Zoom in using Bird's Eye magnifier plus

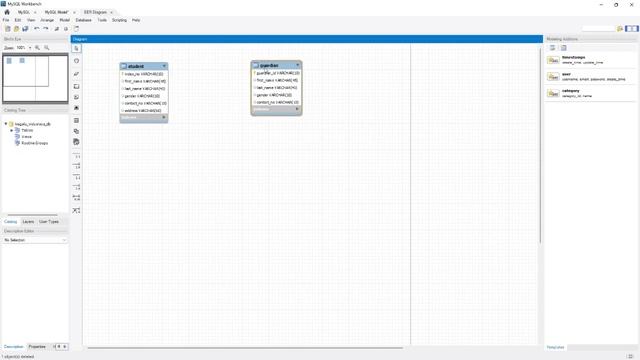pos(38,48)
